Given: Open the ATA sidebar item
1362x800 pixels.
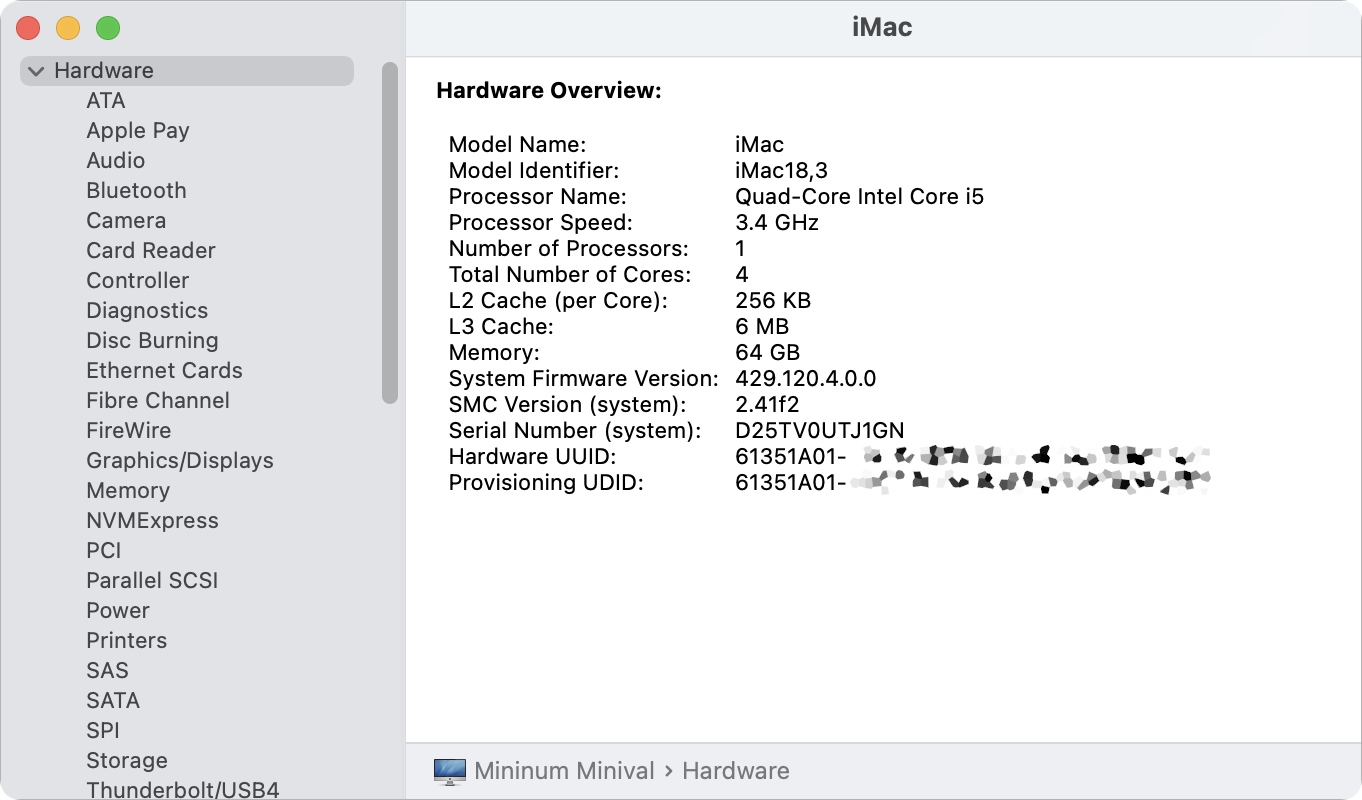Looking at the screenshot, I should [106, 101].
